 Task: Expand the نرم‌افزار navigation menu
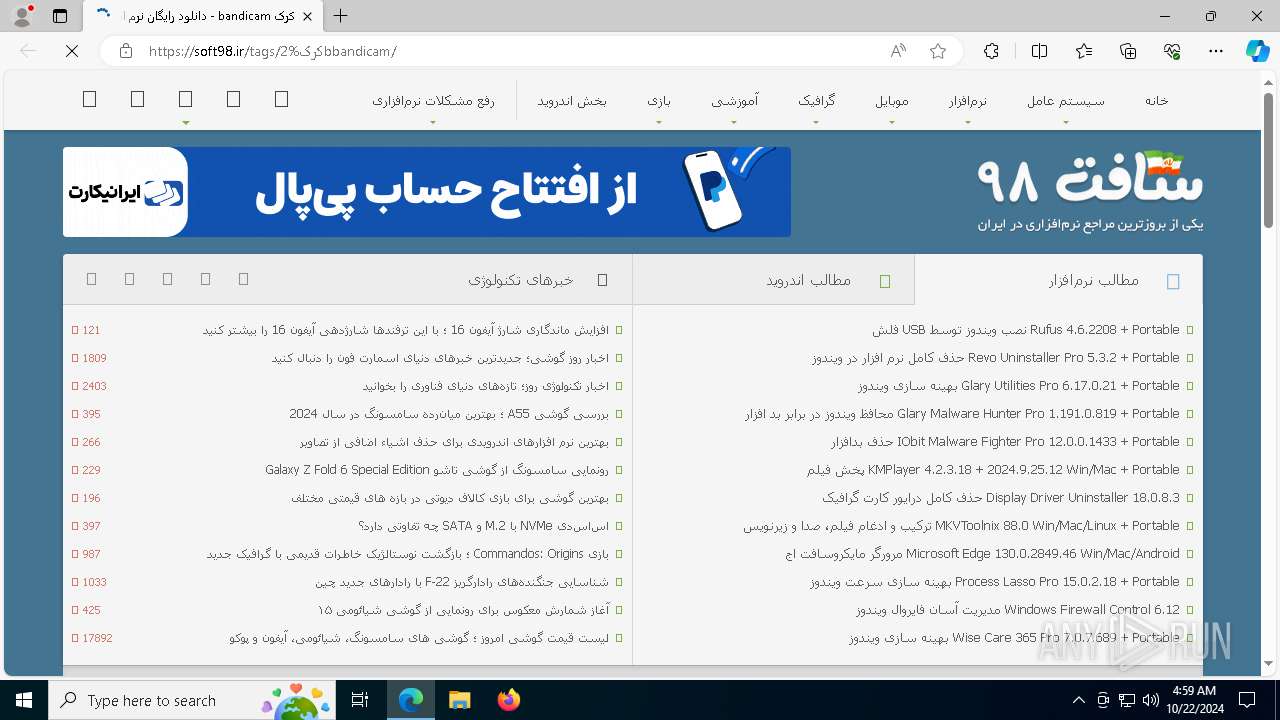coord(967,101)
